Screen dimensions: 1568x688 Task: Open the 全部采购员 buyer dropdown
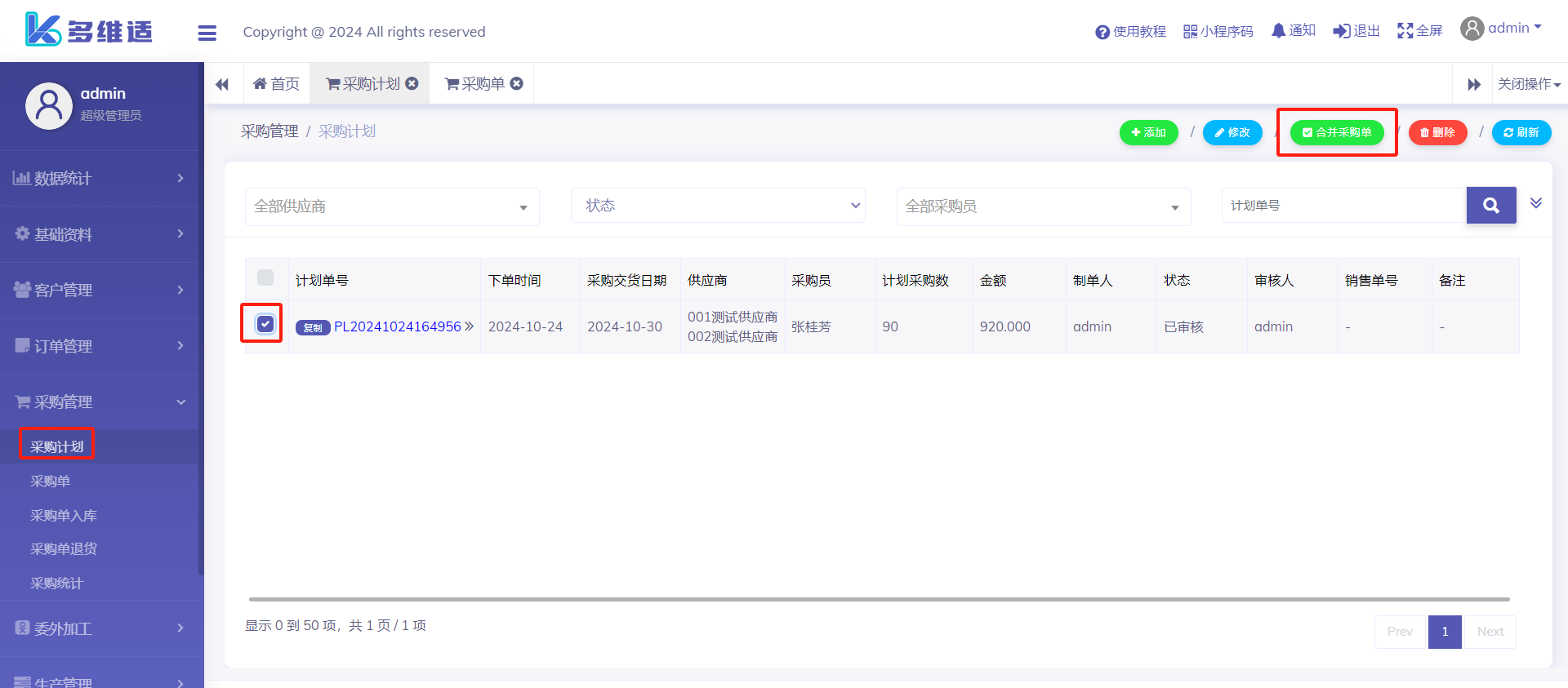[1043, 206]
